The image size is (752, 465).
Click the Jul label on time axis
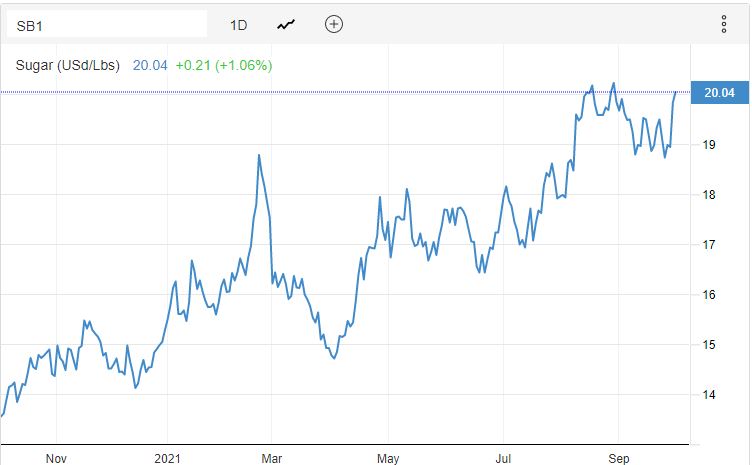coord(503,458)
